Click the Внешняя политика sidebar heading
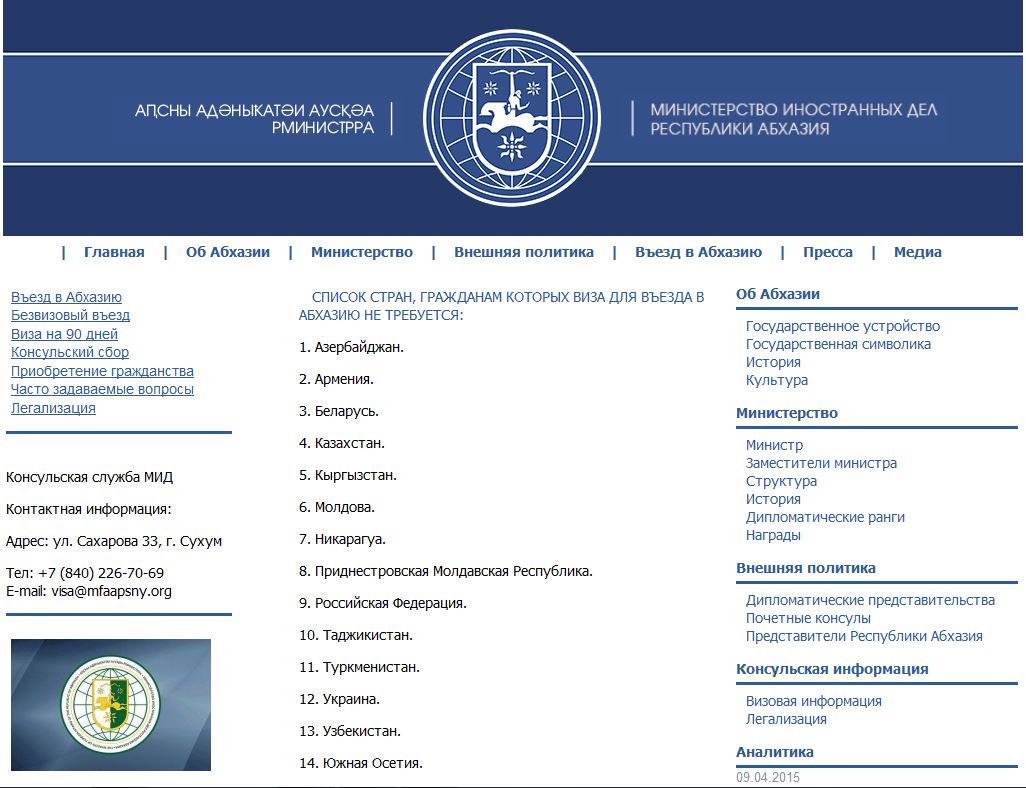Viewport: 1026px width, 788px height. [805, 568]
